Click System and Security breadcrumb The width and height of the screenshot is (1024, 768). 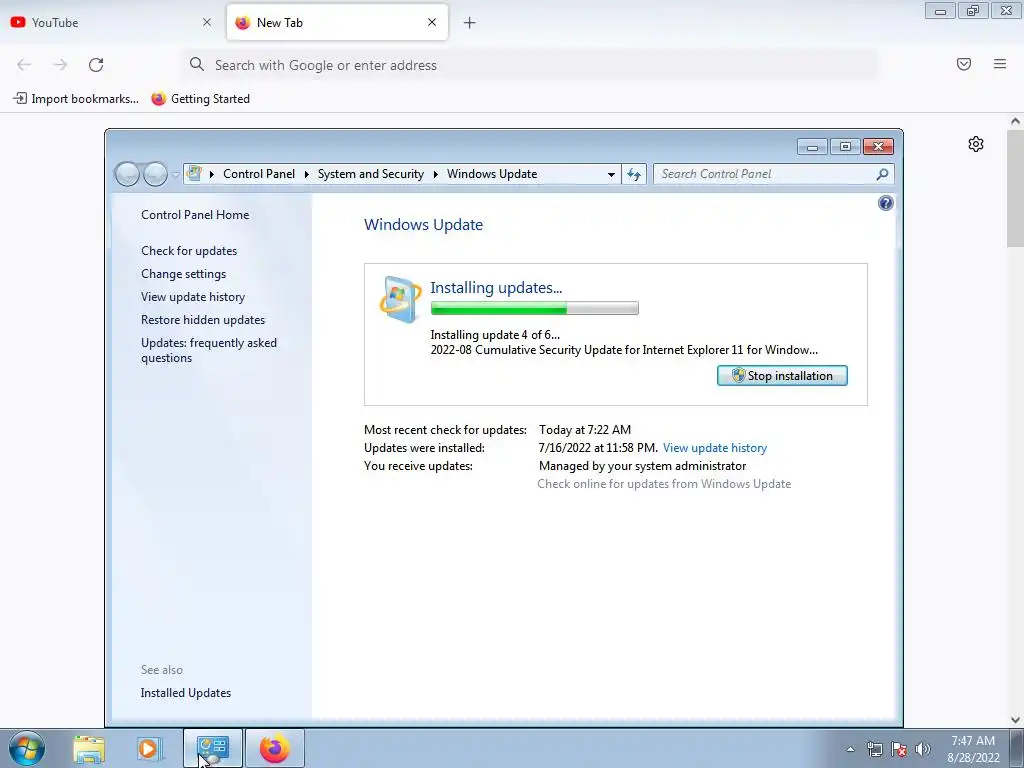370,174
